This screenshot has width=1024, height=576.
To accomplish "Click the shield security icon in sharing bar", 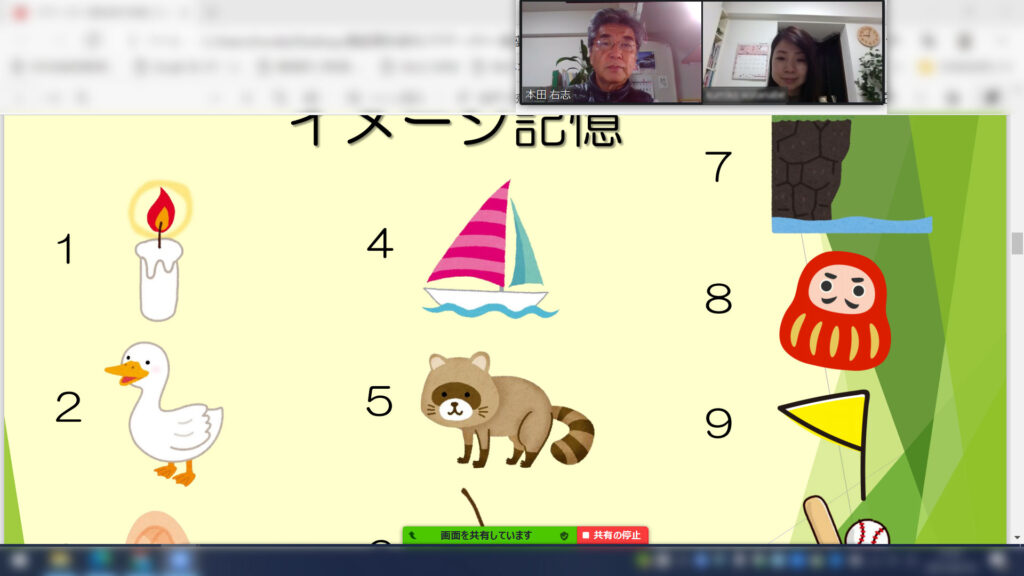I will (x=564, y=536).
